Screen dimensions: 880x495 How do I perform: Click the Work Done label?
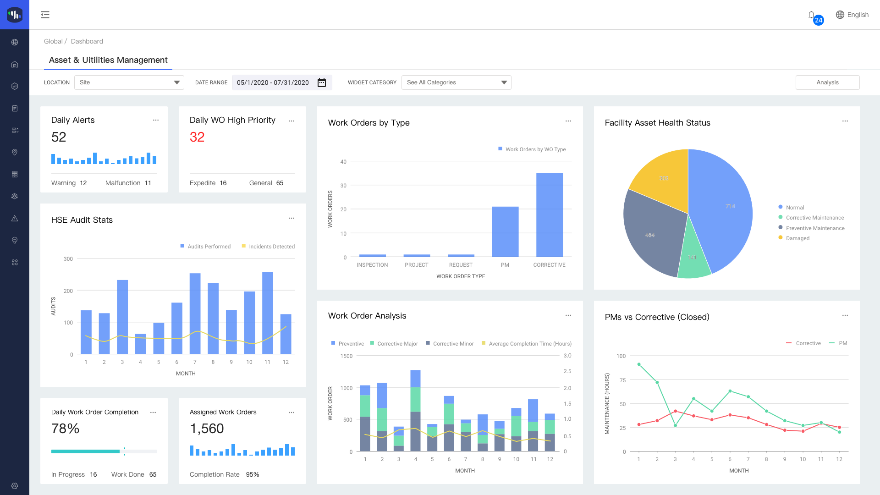127,475
